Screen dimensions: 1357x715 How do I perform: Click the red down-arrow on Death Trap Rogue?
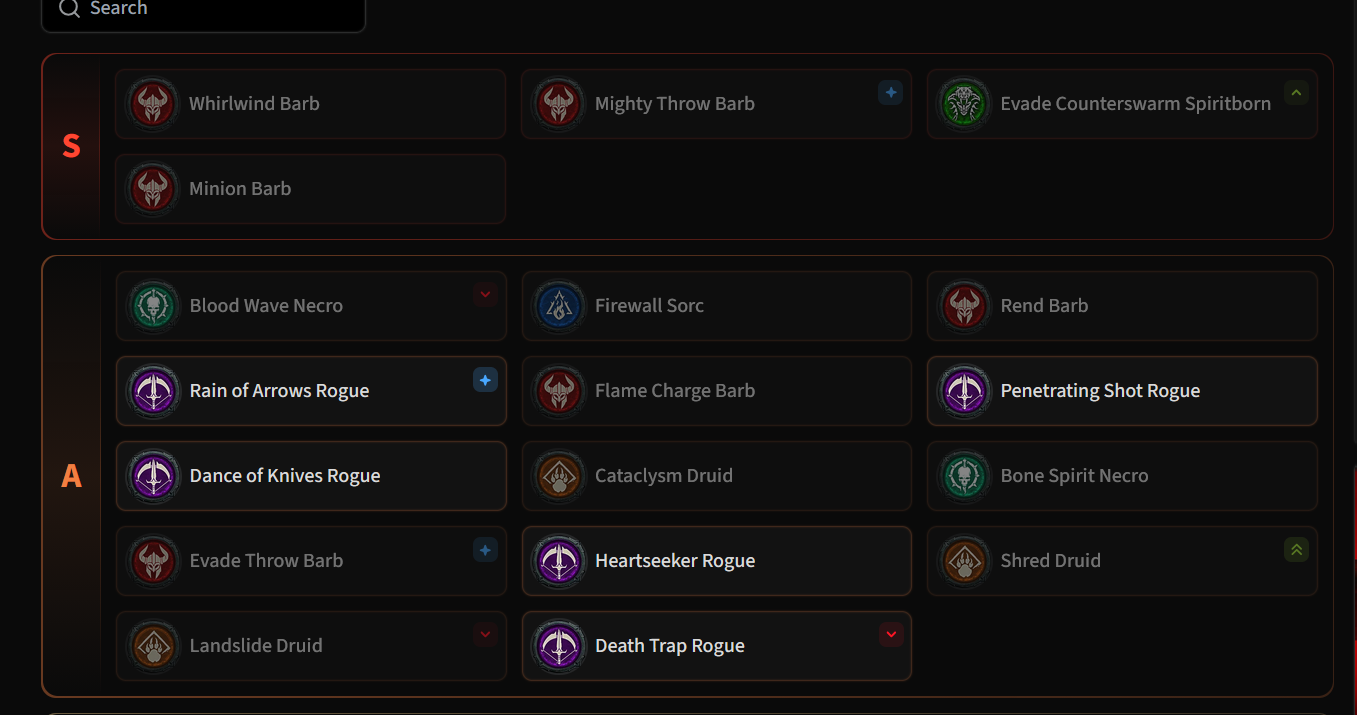tap(891, 634)
